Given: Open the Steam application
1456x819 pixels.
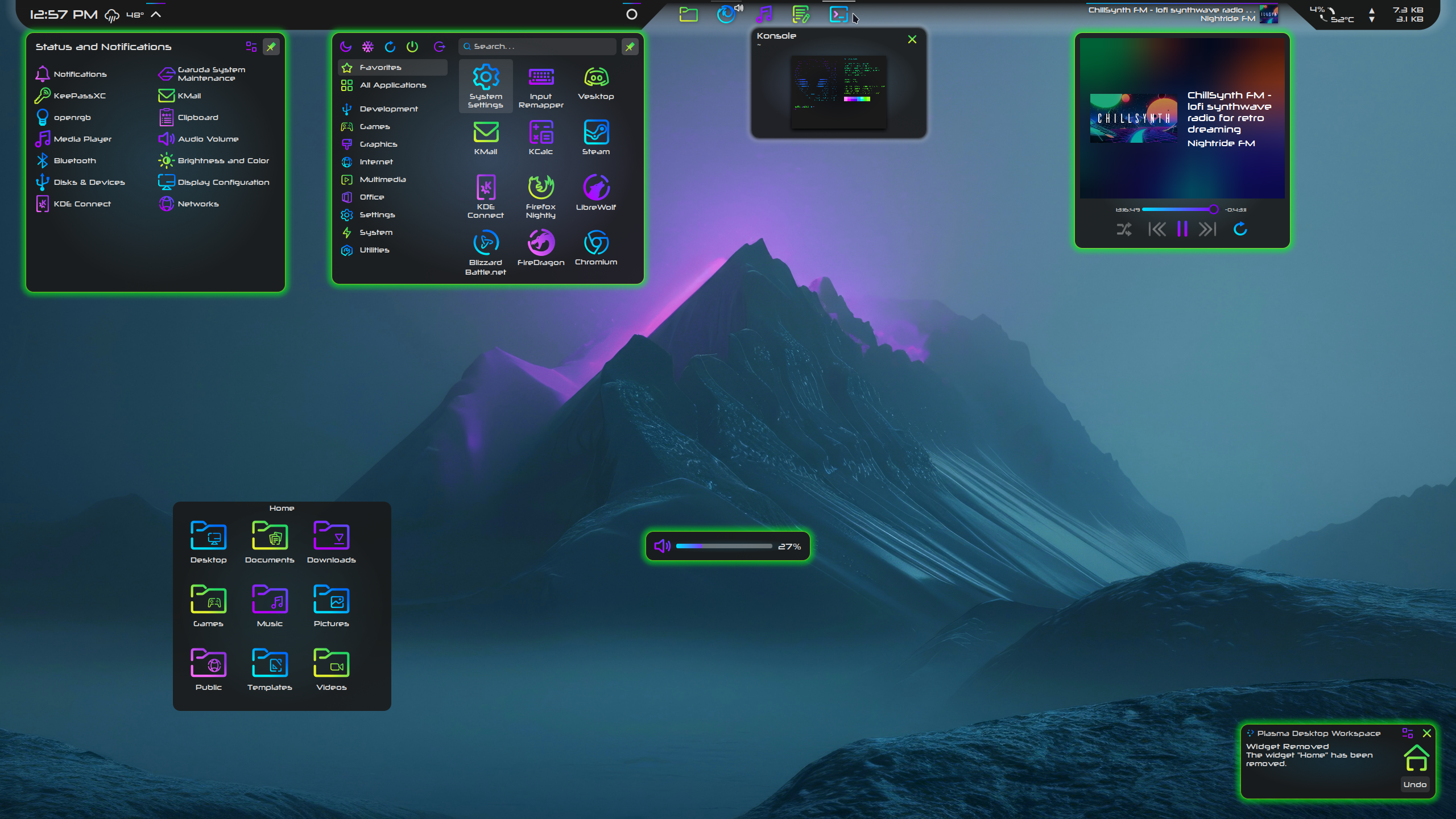Looking at the screenshot, I should tap(595, 138).
